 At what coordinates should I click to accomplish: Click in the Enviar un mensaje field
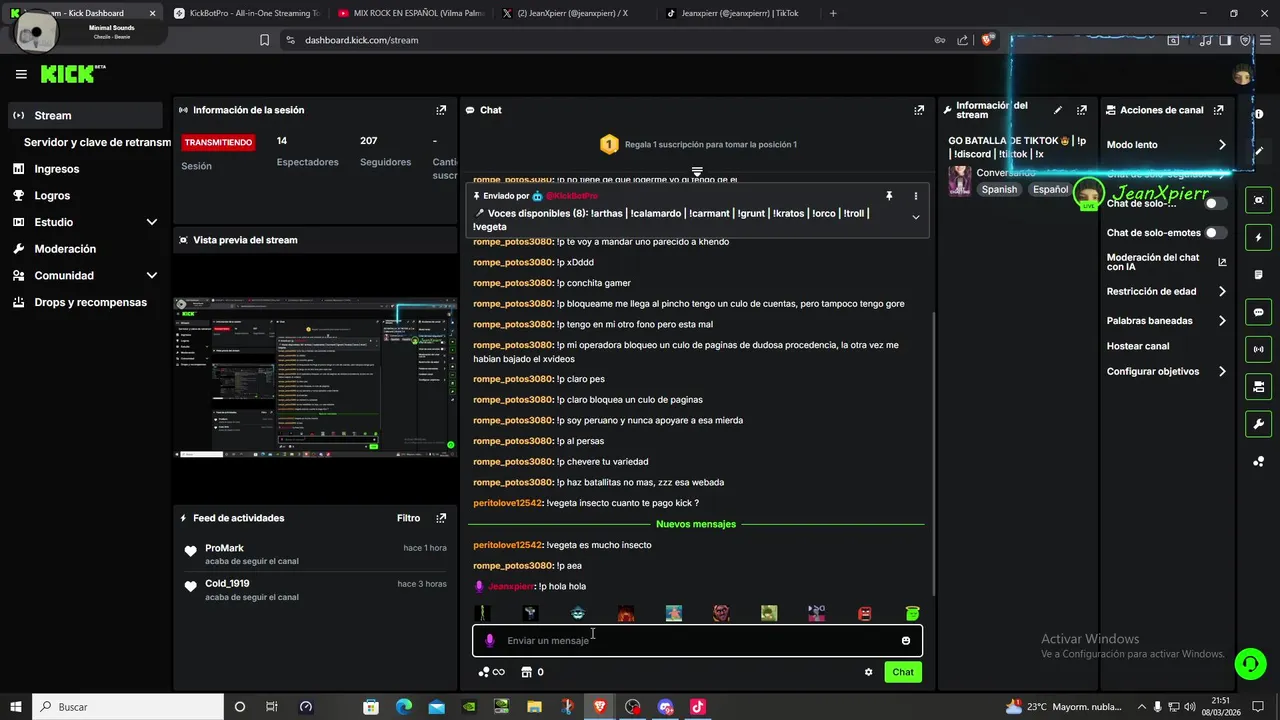click(x=697, y=641)
